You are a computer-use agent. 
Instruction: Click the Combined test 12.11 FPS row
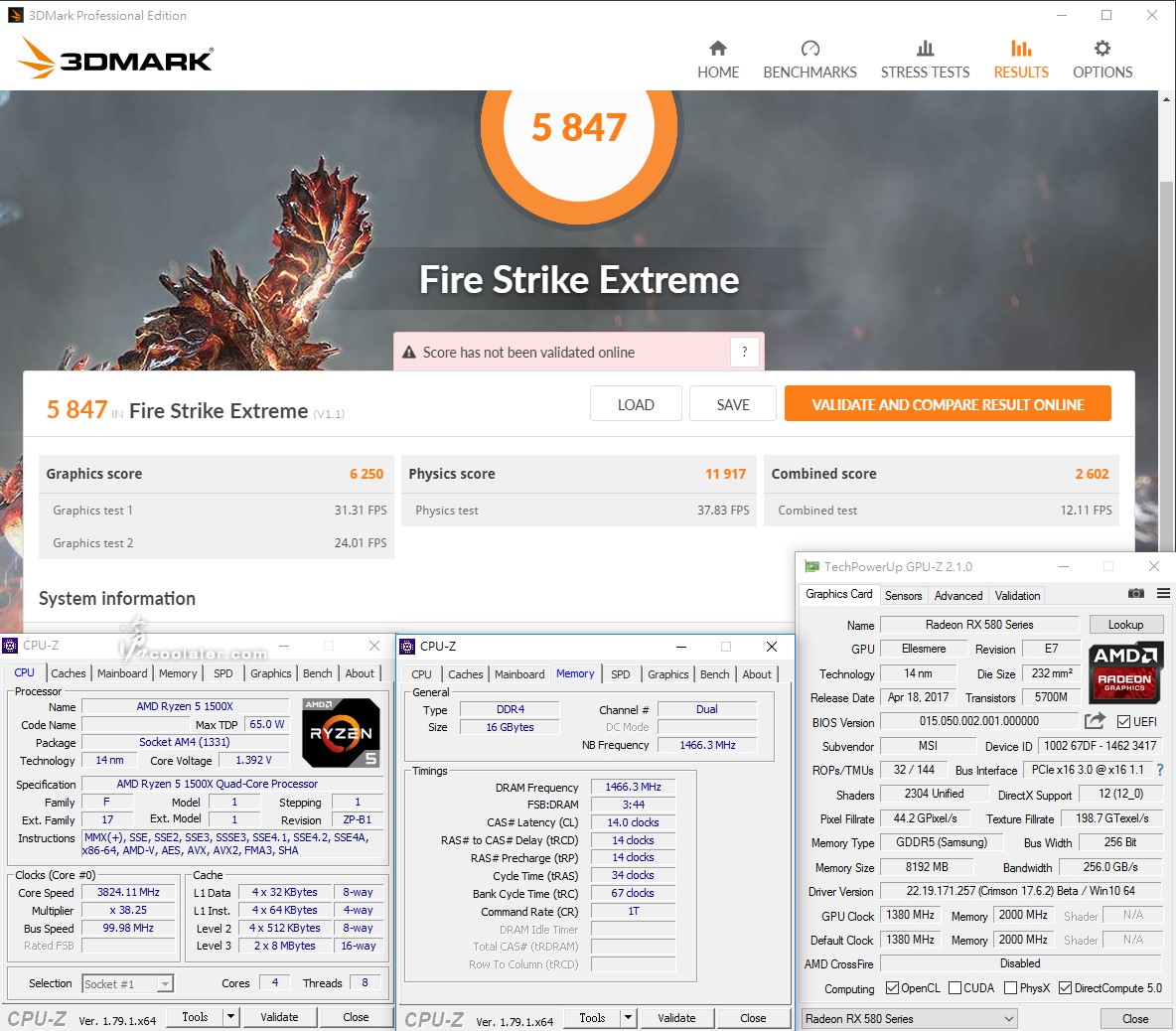pyautogui.click(x=942, y=510)
